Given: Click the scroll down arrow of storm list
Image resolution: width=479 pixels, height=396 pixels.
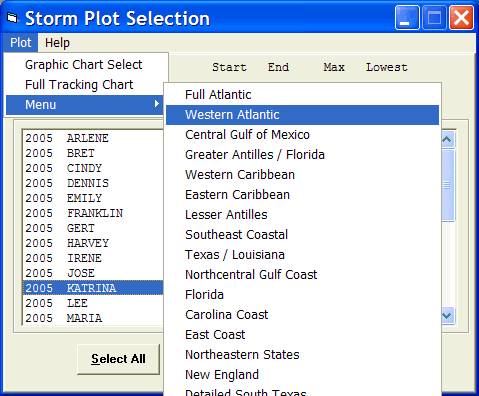Looking at the screenshot, I should point(447,315).
